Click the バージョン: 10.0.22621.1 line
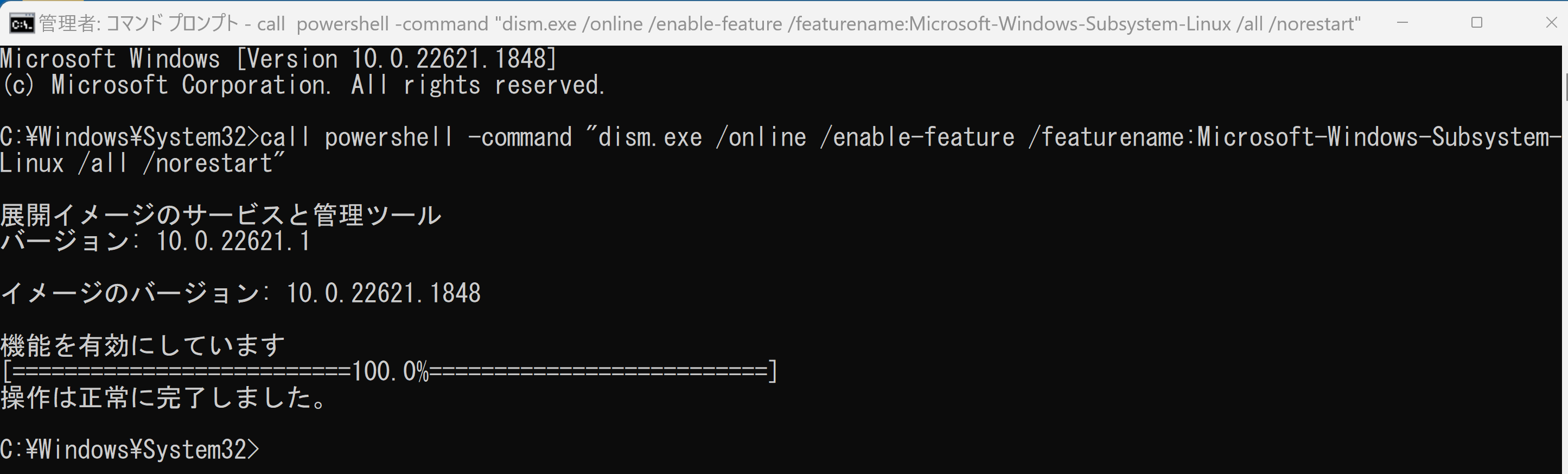Viewport: 1568px width, 474px height. click(156, 241)
